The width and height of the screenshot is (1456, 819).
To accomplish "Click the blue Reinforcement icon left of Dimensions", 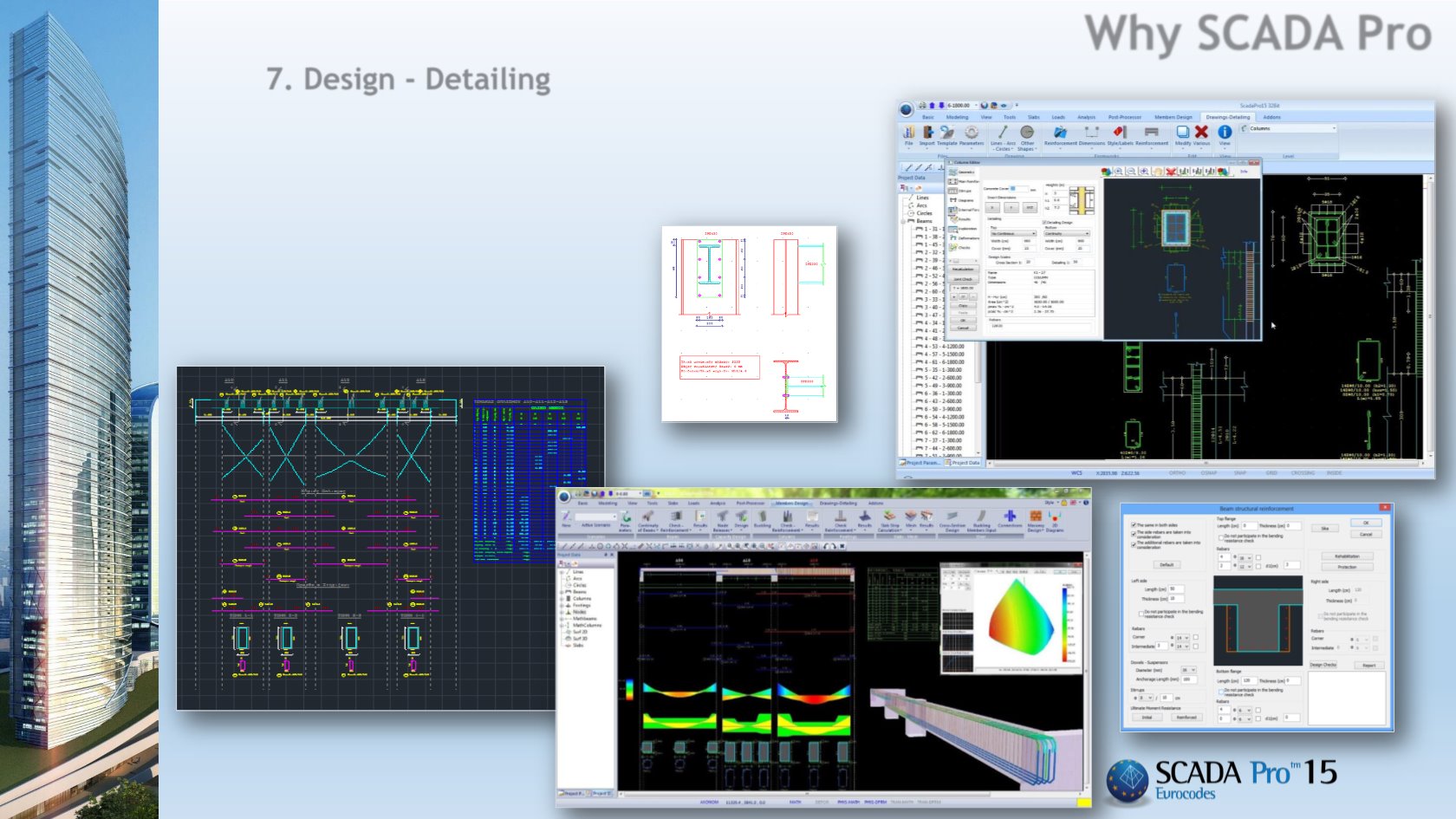I will [x=1060, y=133].
